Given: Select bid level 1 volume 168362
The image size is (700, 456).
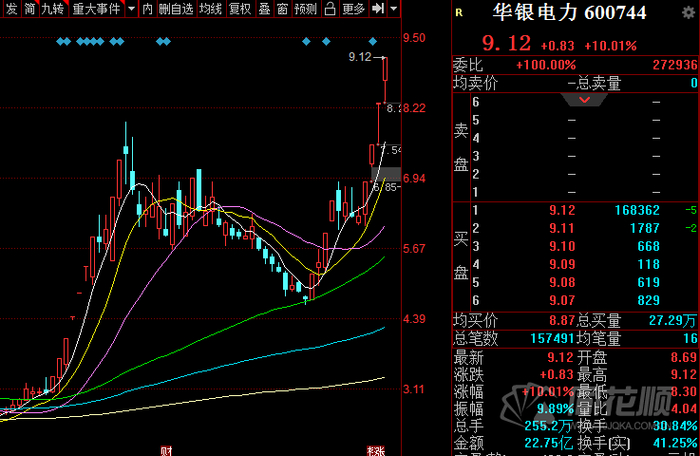Looking at the screenshot, I should pos(637,210).
